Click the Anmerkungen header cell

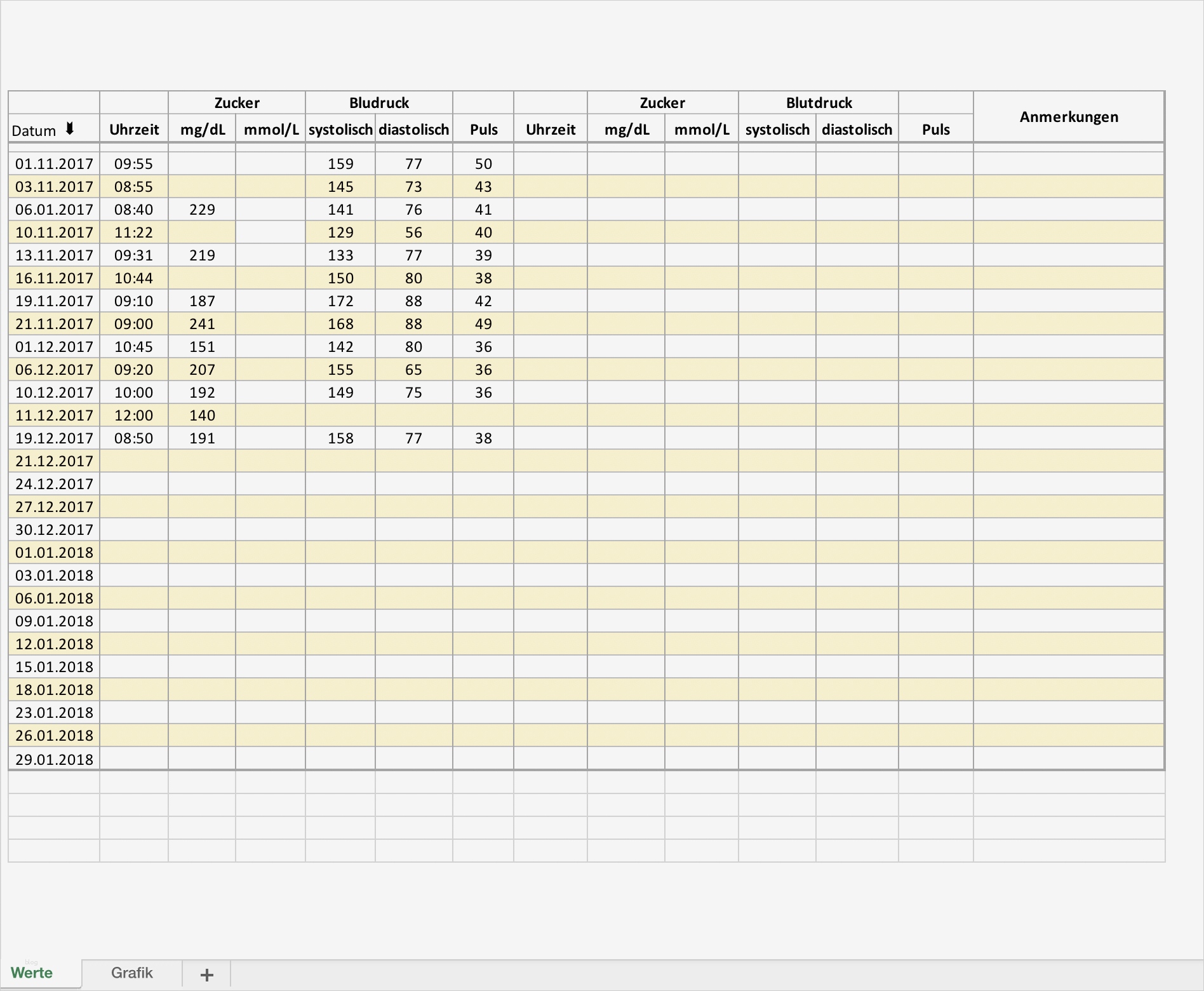tap(1069, 117)
